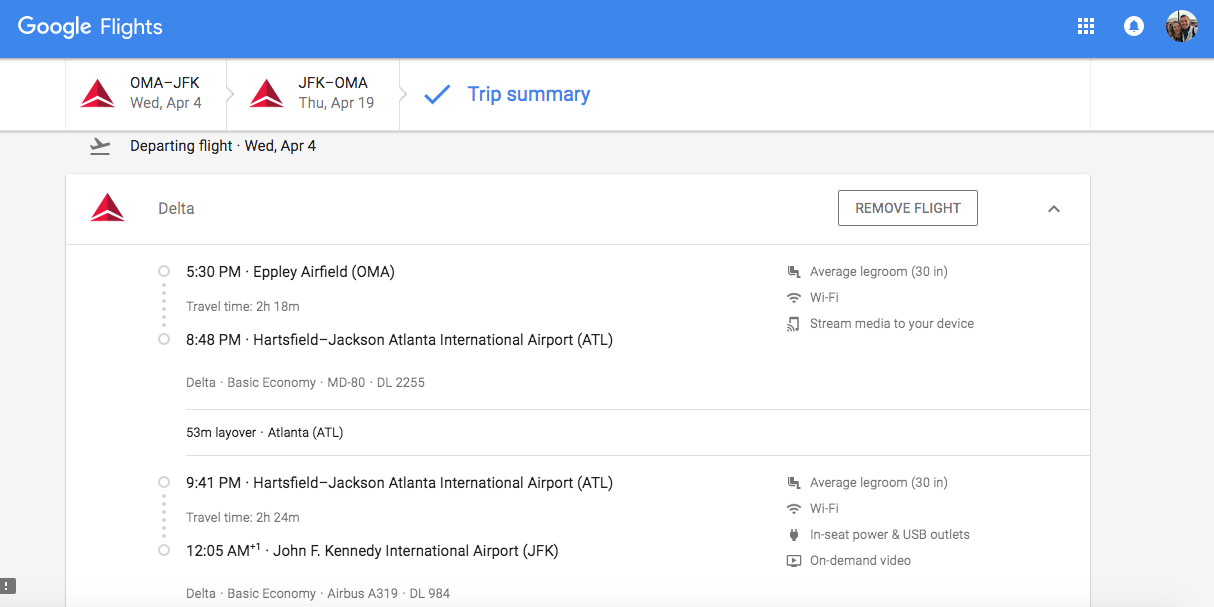Click 'Stream media to your device' text
Image resolution: width=1214 pixels, height=607 pixels.
pyautogui.click(x=892, y=323)
